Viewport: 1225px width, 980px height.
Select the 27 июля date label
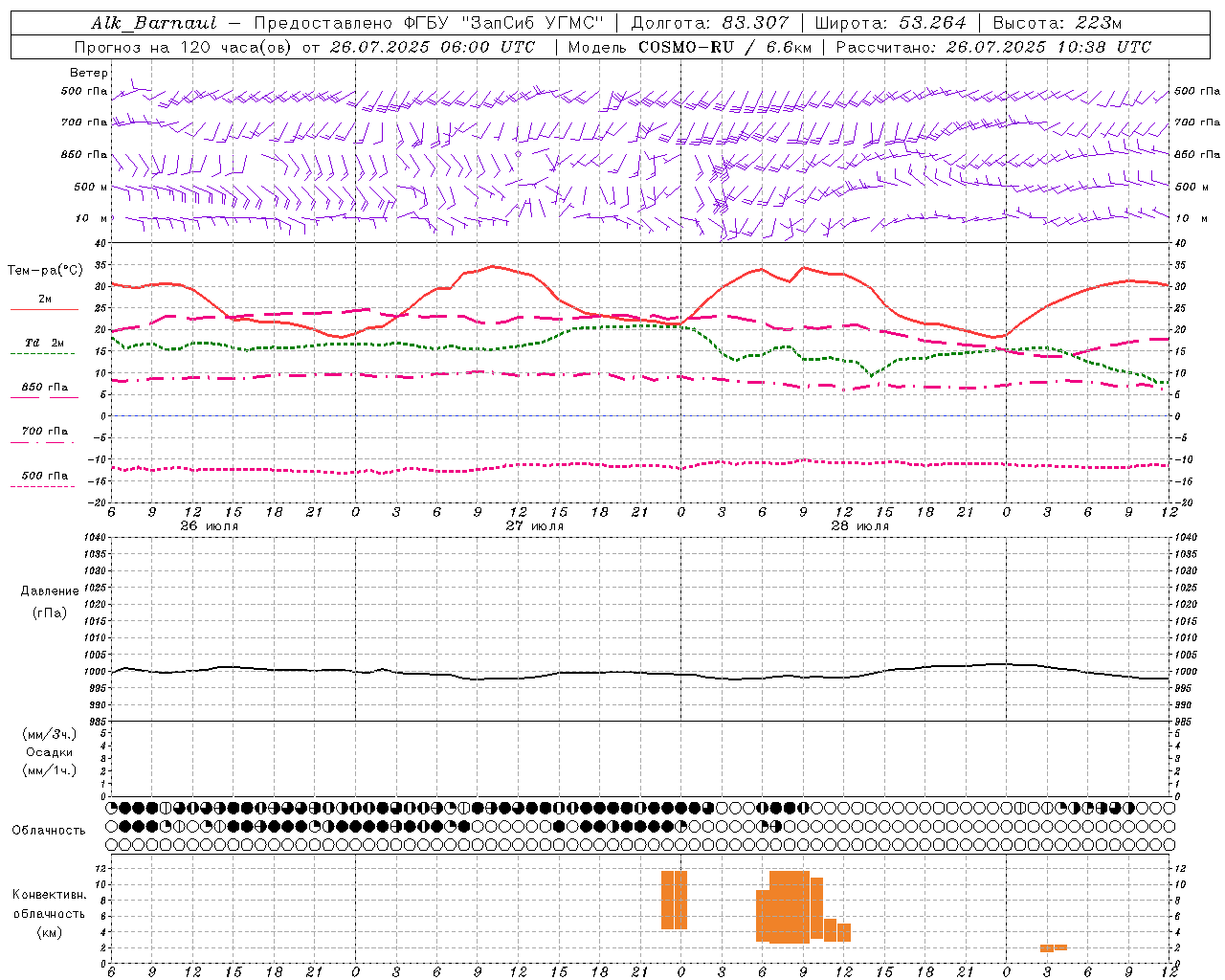(535, 526)
